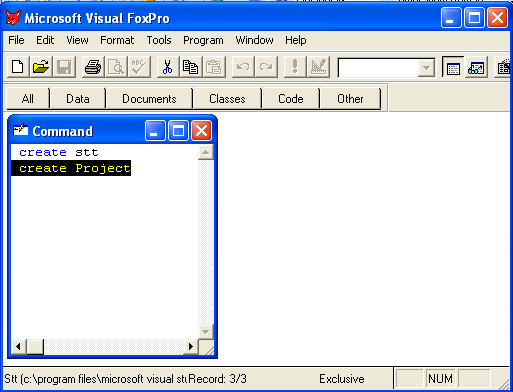
Task: Click the Undo arrow icon
Action: 243,67
